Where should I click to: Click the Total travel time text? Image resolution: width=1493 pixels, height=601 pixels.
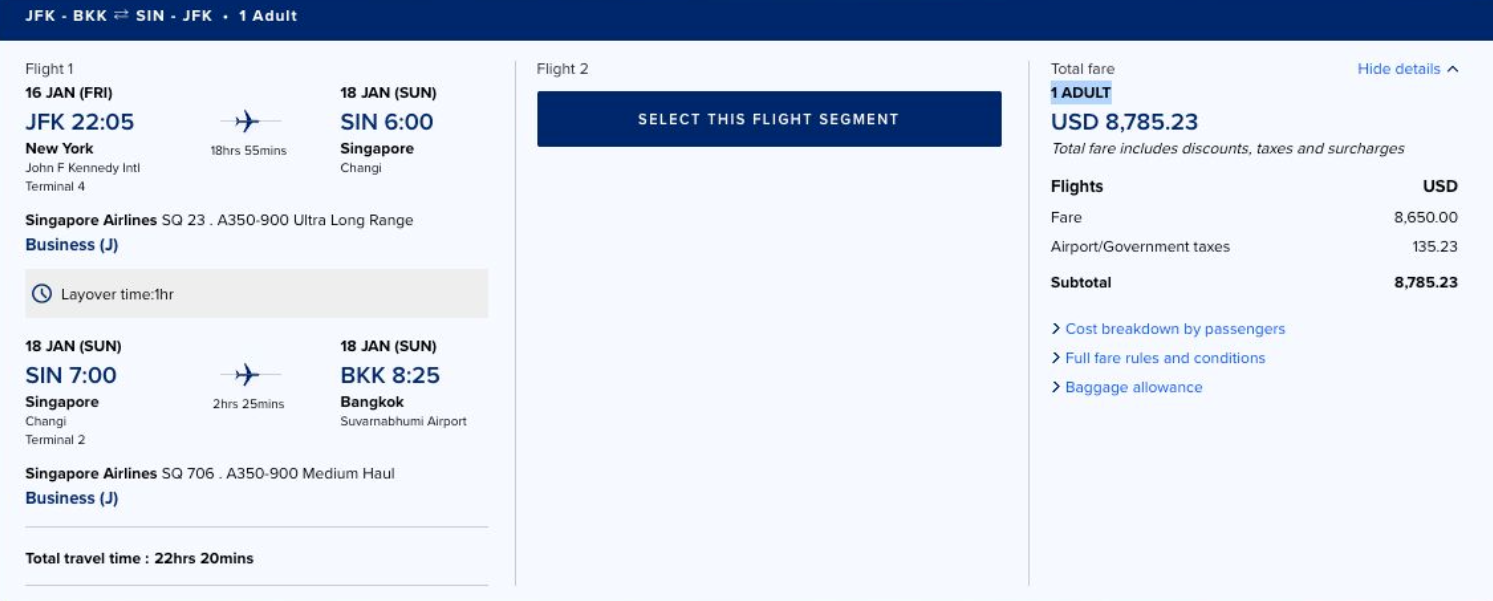pos(140,558)
